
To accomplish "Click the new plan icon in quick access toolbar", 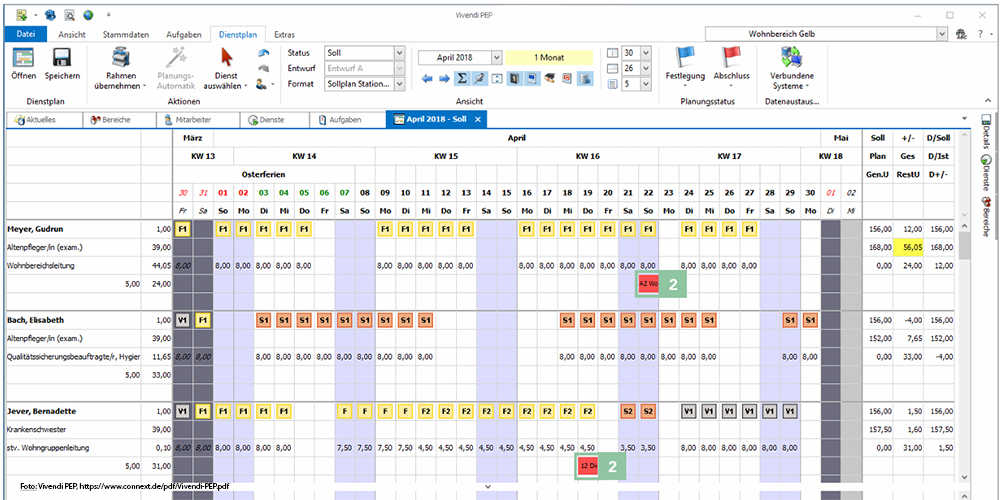I will [x=22, y=14].
